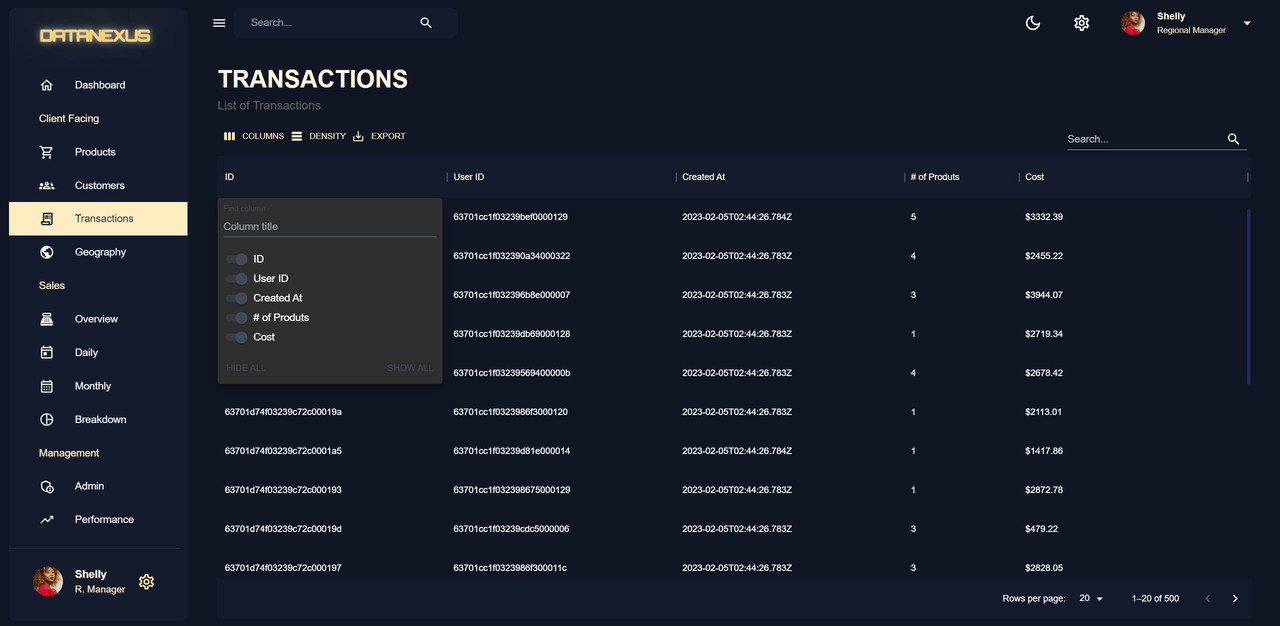The height and width of the screenshot is (626, 1280).
Task: Click Shelly's avatar in sidebar footer
Action: coord(48,582)
